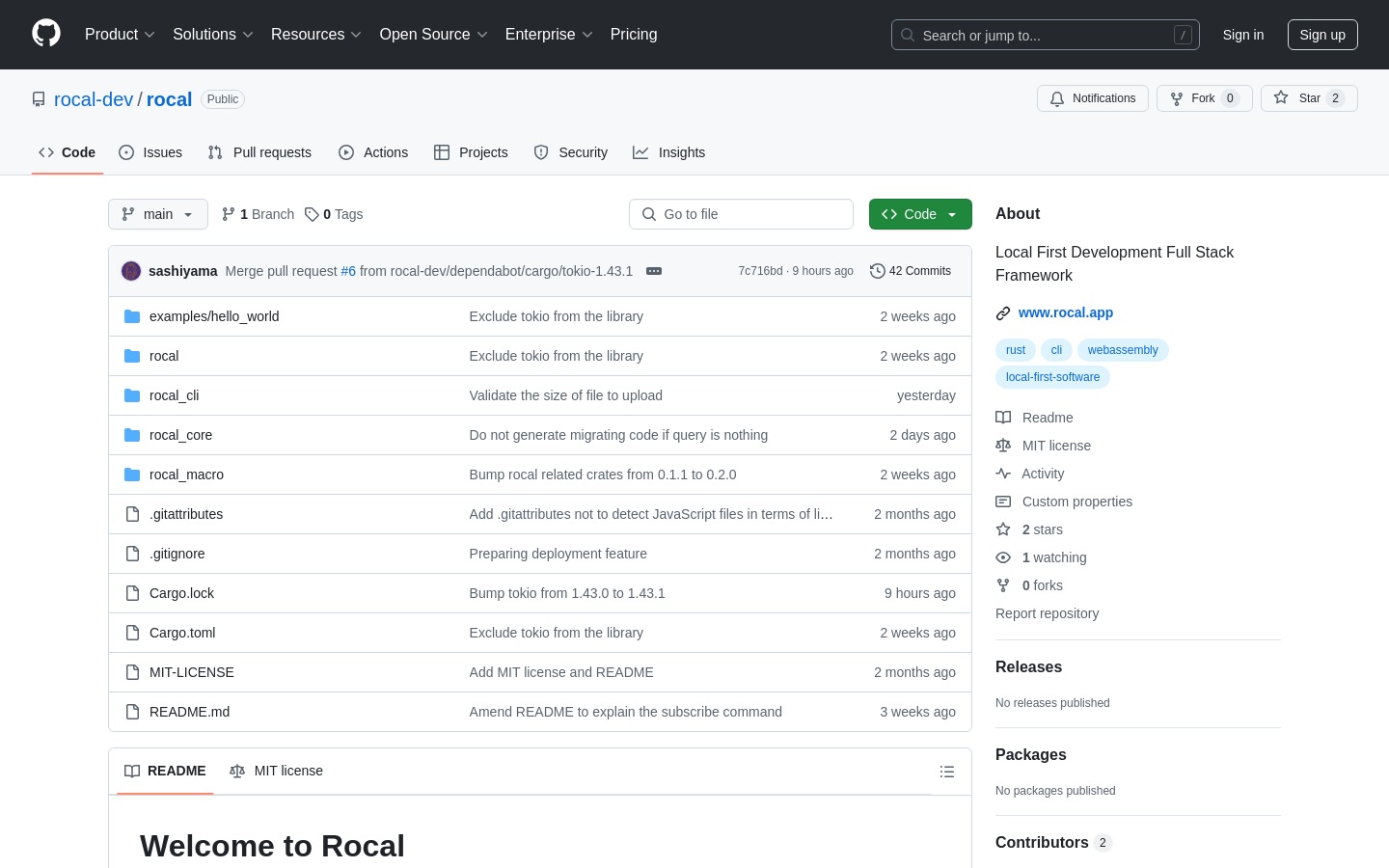Expand the commit message ellipsis button
The width and height of the screenshot is (1389, 868).
click(x=654, y=271)
